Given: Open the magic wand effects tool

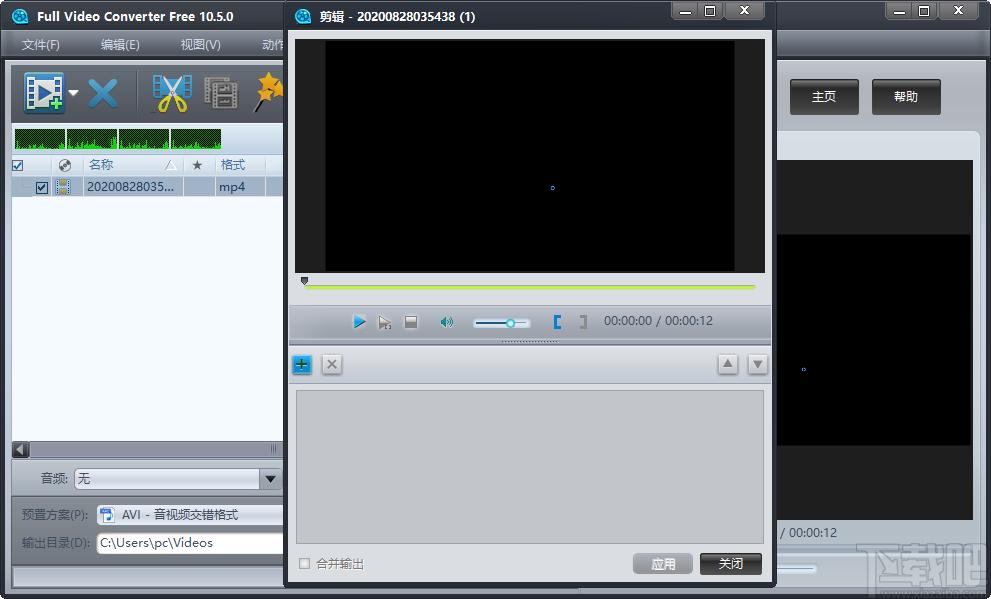Looking at the screenshot, I should pos(269,93).
